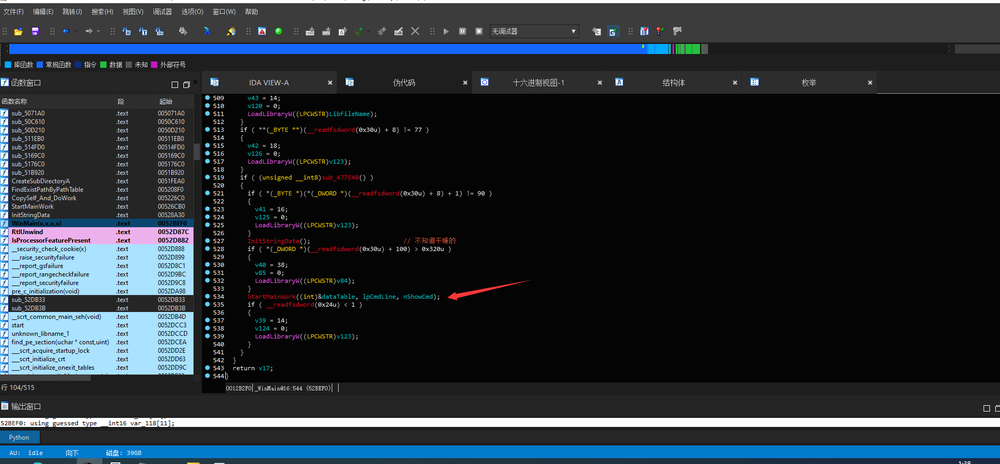This screenshot has width=1000, height=464.
Task: Open dropdown arrow beside forward navigation button
Action: 100,31
